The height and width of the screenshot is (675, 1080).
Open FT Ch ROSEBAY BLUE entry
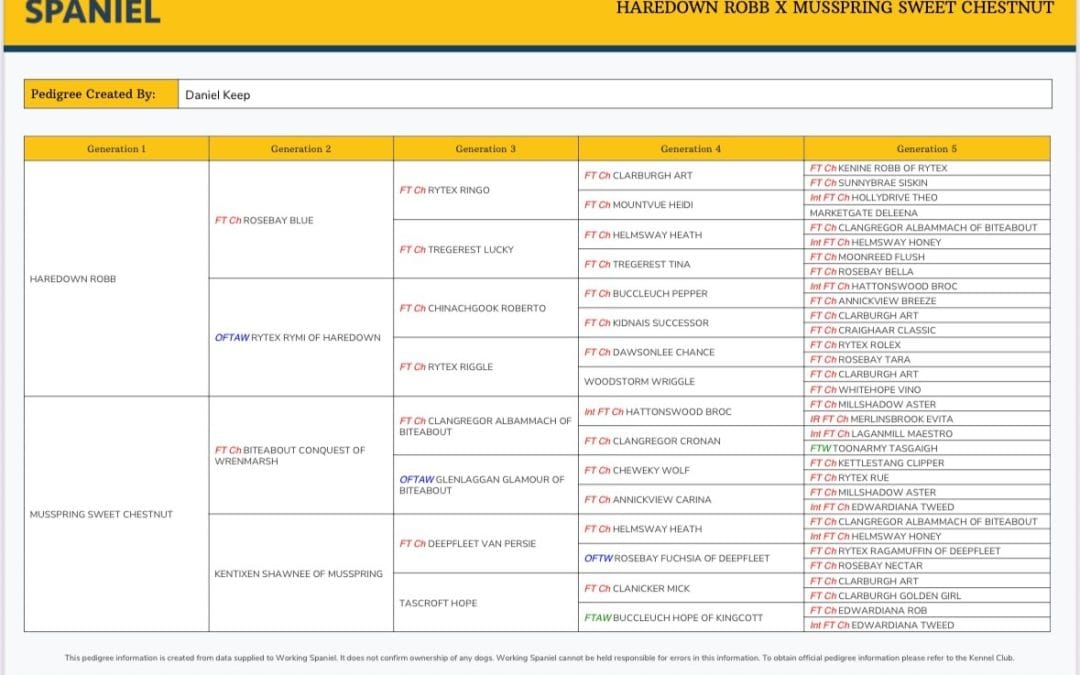(264, 220)
